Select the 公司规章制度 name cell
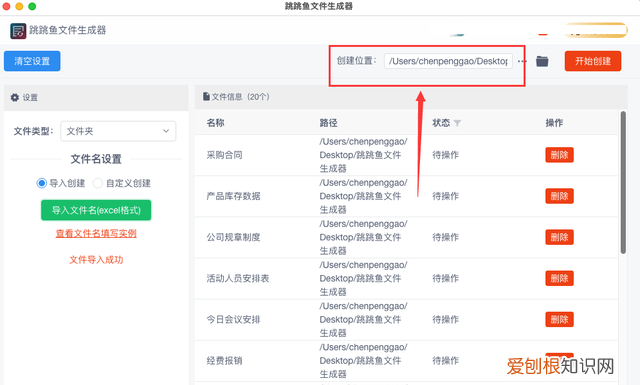 point(233,237)
